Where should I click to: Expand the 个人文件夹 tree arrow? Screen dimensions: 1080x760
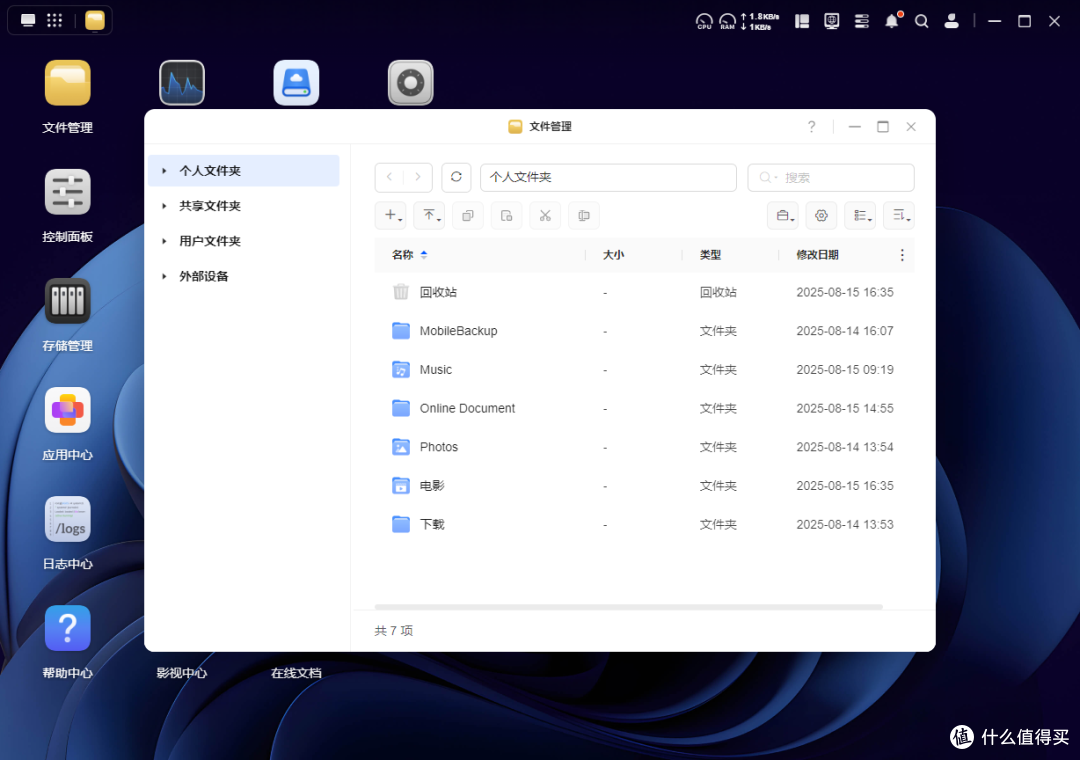(164, 171)
